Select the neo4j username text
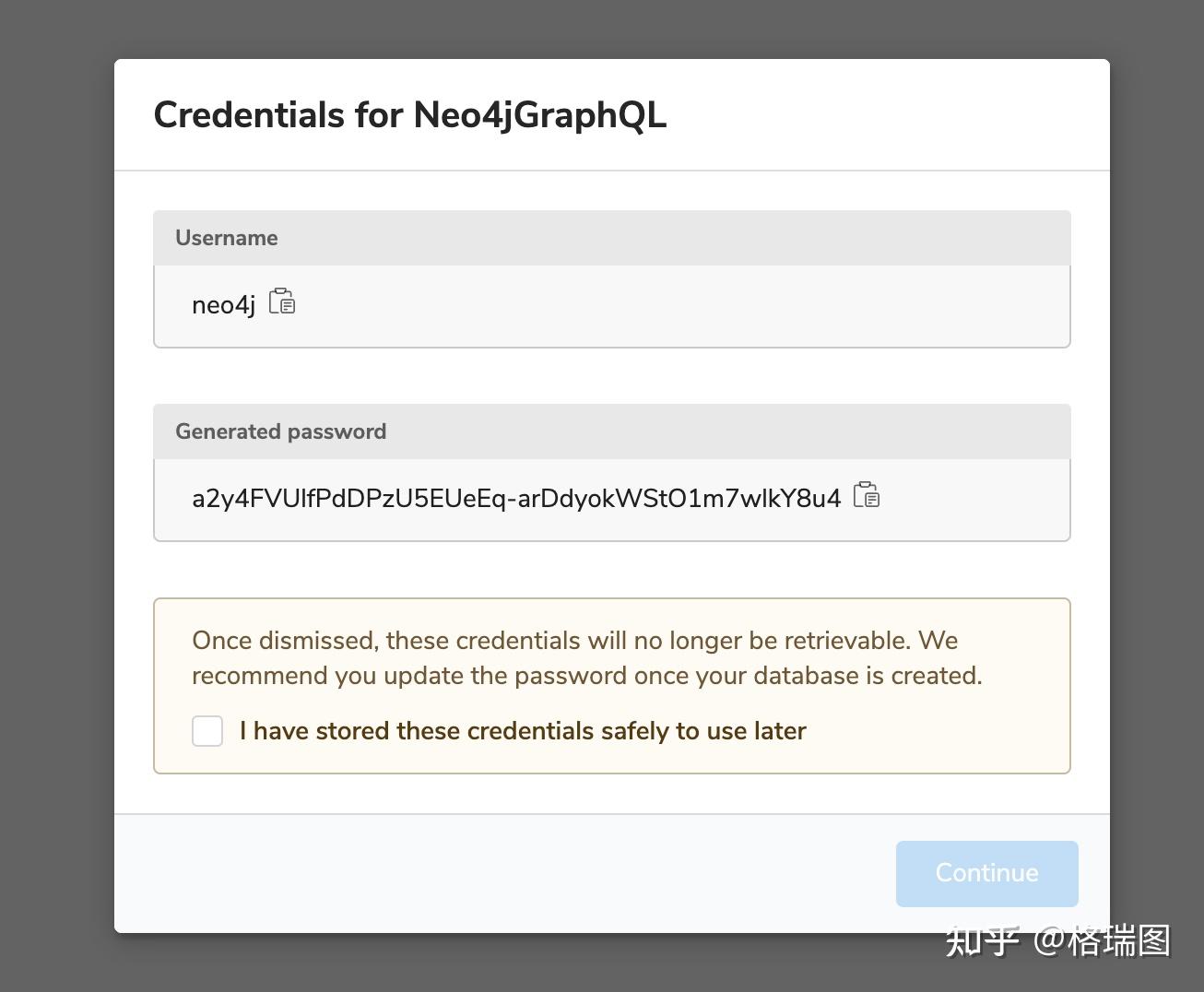Viewport: 1204px width, 992px height. (223, 304)
